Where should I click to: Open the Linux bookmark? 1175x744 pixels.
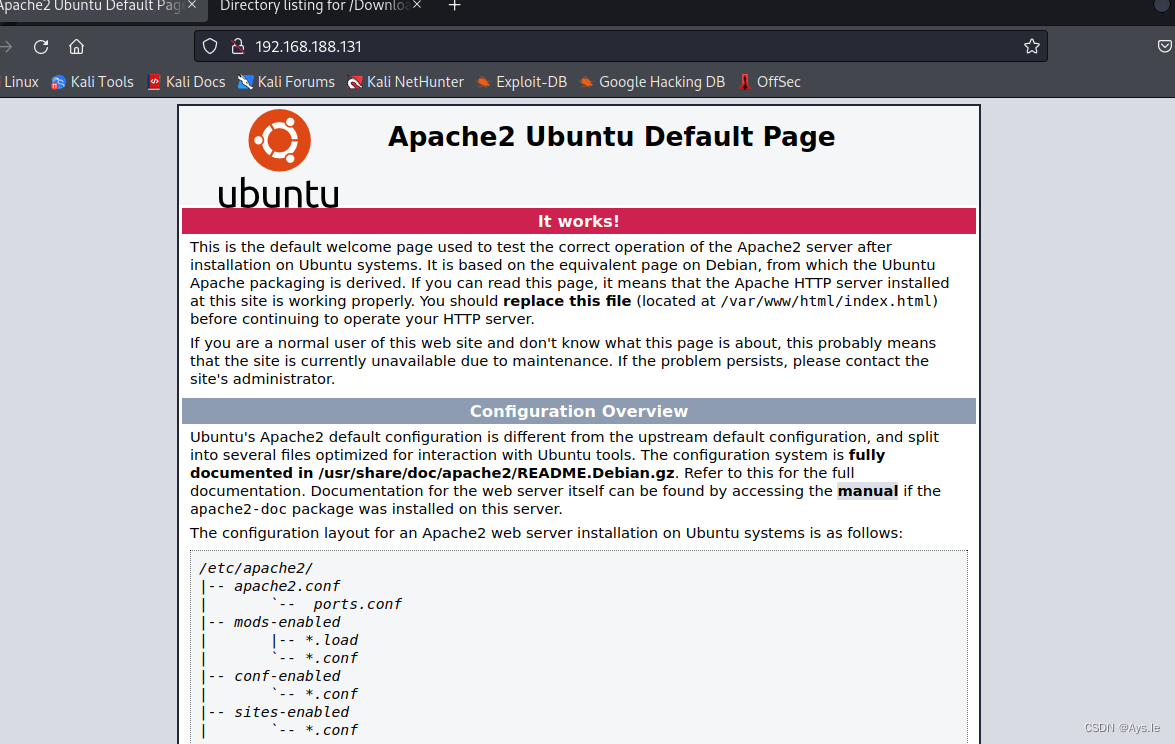[19, 82]
